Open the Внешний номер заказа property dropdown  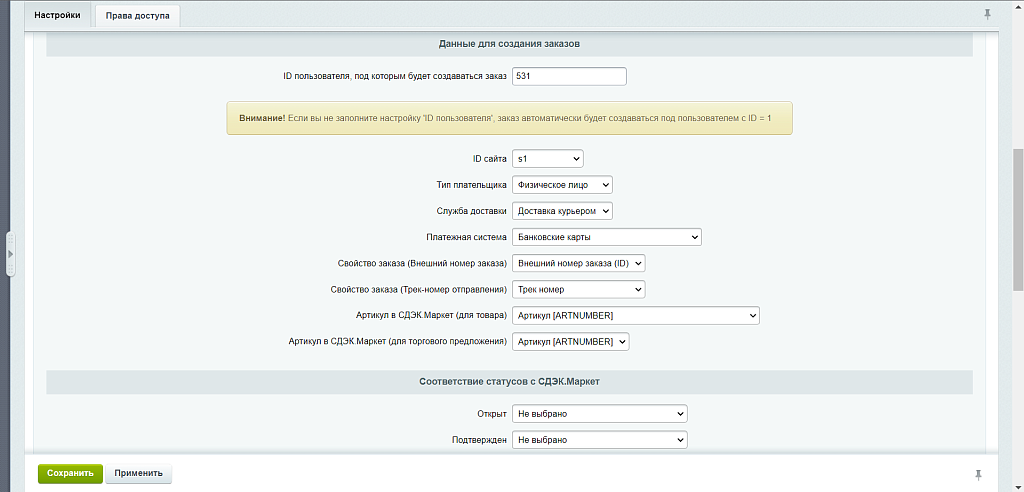pos(578,263)
